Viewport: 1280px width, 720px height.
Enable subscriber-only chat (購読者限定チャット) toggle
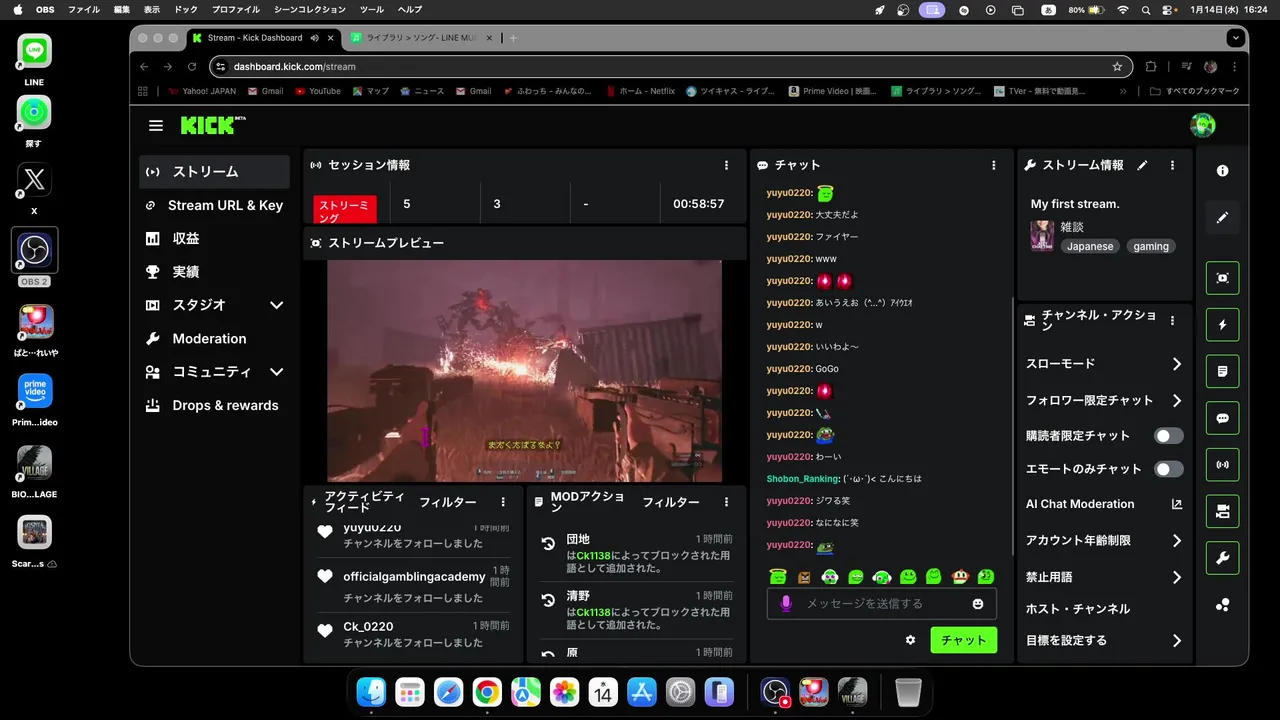1169,436
